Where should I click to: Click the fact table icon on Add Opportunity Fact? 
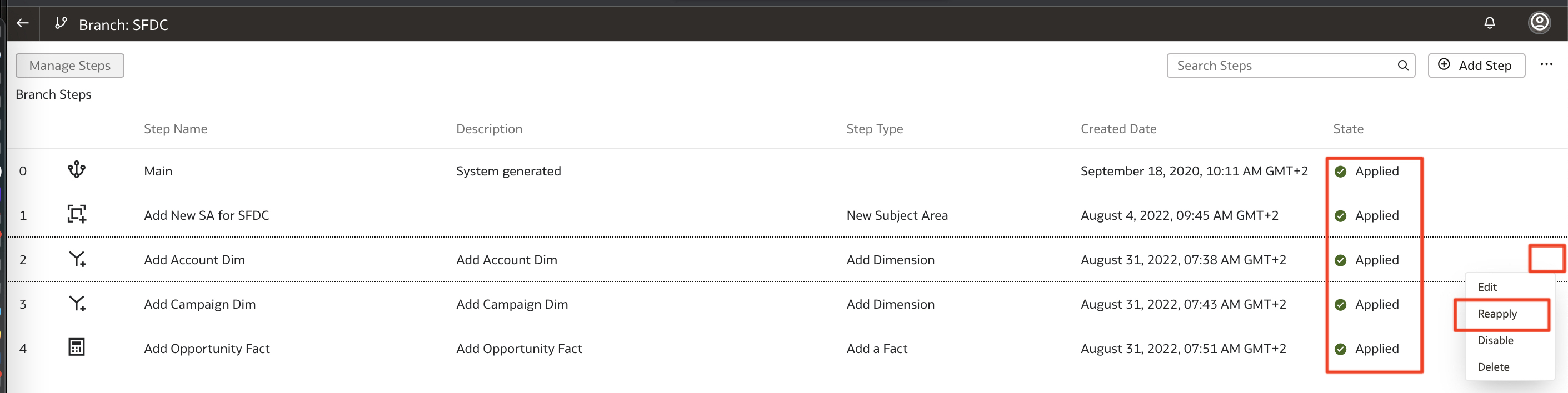pos(77,347)
